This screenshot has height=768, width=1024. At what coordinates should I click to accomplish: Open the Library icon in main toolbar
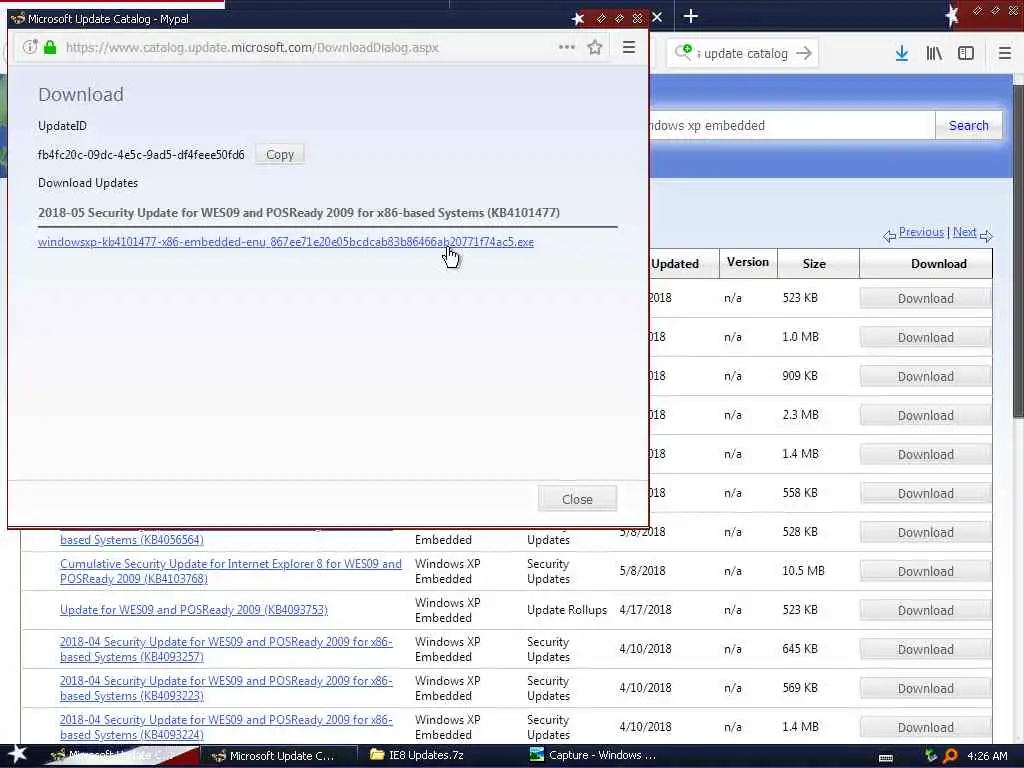pos(934,53)
